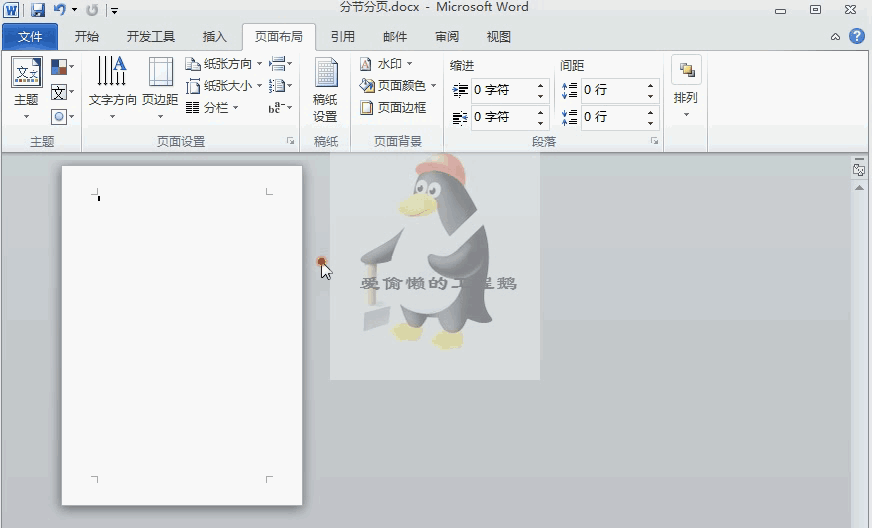The image size is (872, 528).
Task: Open the 分栏 columns dropdown
Action: pos(214,108)
